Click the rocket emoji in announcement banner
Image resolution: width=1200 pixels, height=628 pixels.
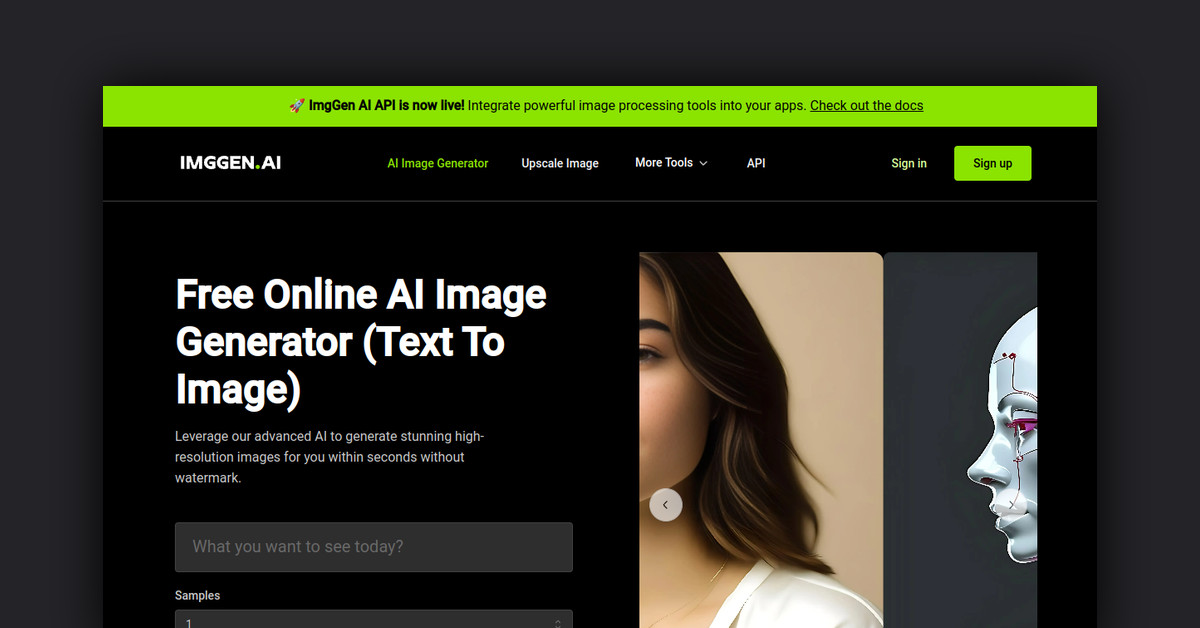point(297,106)
